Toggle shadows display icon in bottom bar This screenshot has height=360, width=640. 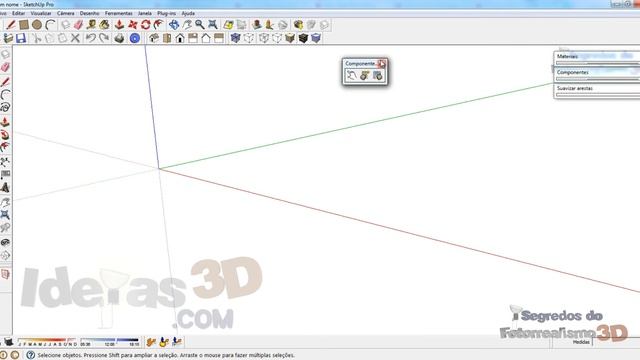(8, 342)
